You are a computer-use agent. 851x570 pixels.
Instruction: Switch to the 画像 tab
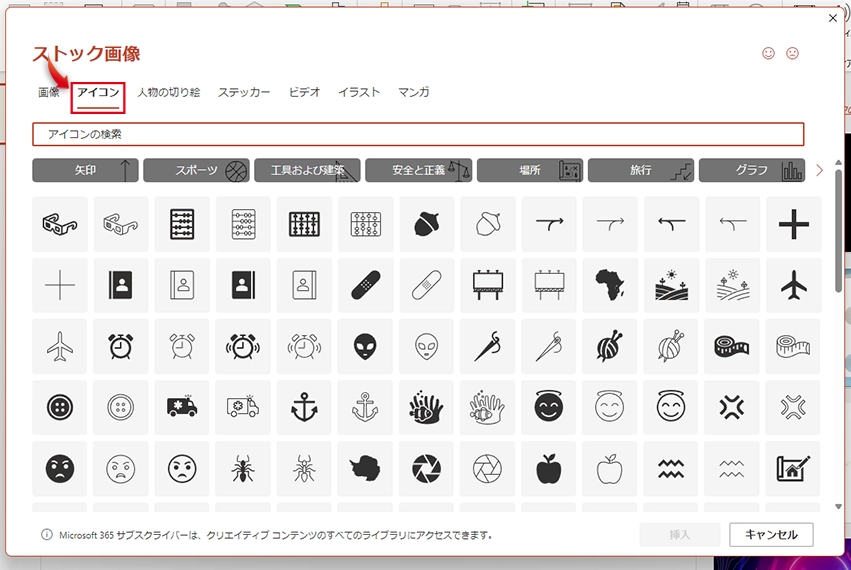coord(49,92)
